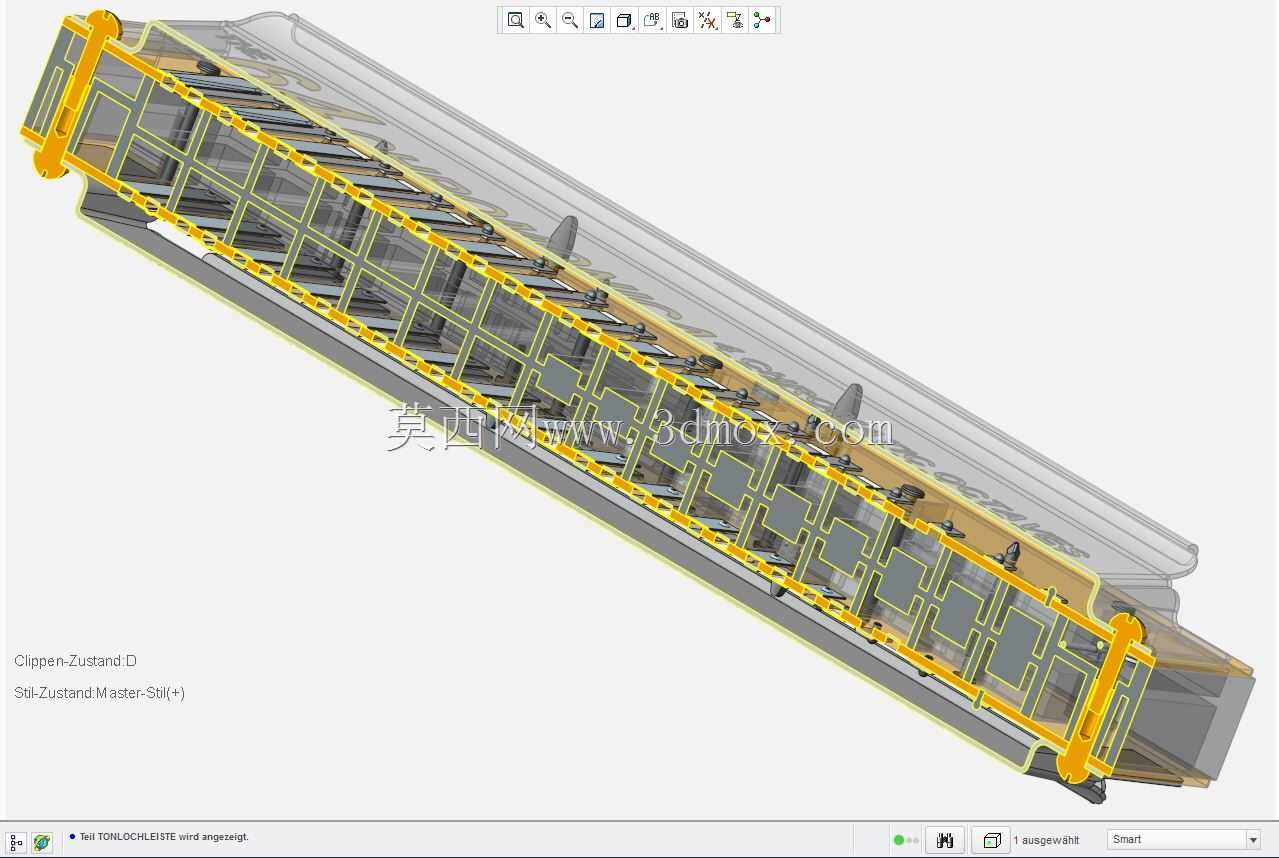Select the Zoom Out magnifier tool

click(x=570, y=20)
